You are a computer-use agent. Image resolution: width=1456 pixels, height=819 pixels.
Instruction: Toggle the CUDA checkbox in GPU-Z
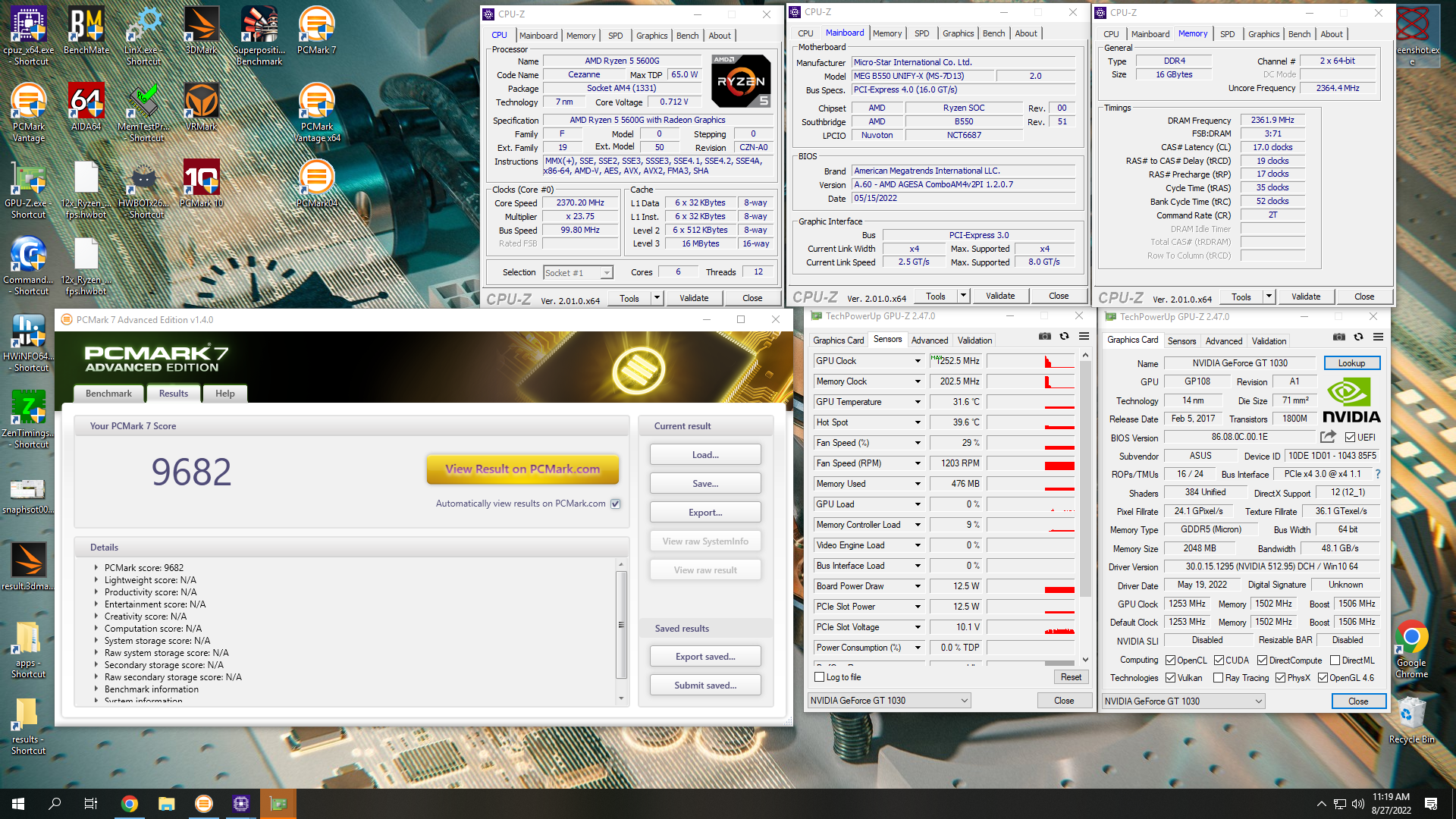click(1219, 661)
